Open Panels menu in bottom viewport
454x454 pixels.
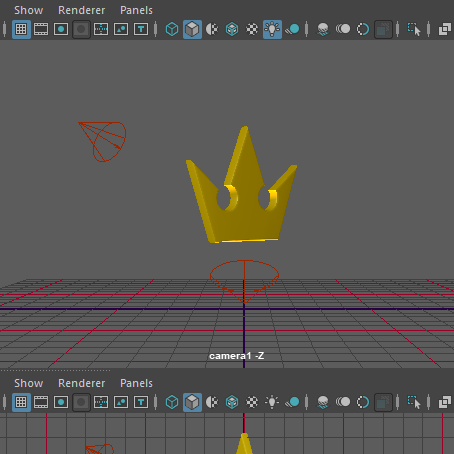[136, 383]
